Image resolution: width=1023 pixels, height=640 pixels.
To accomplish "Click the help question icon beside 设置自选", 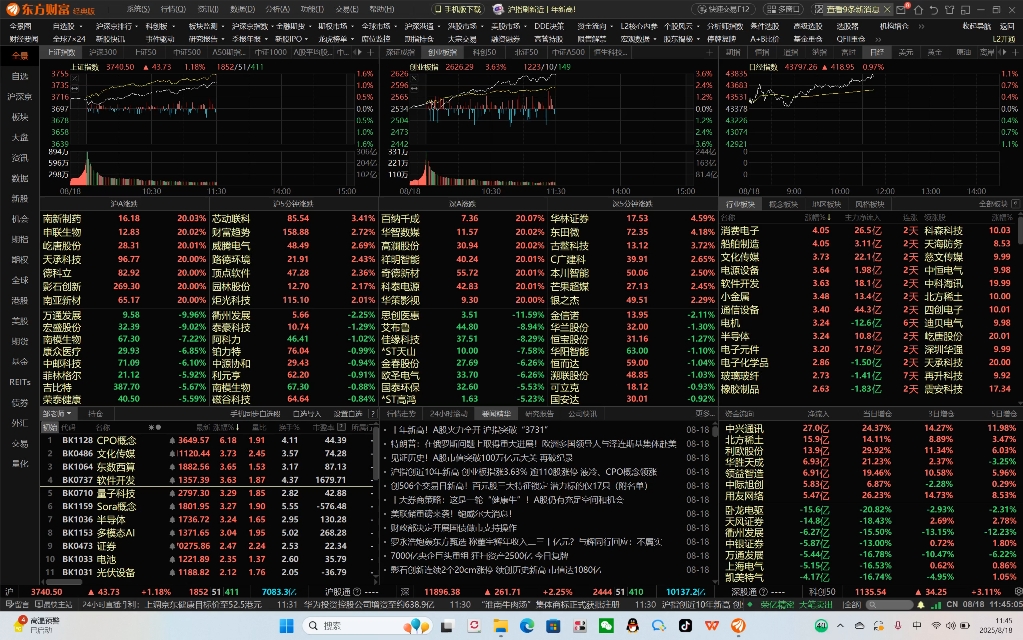I will click(373, 414).
